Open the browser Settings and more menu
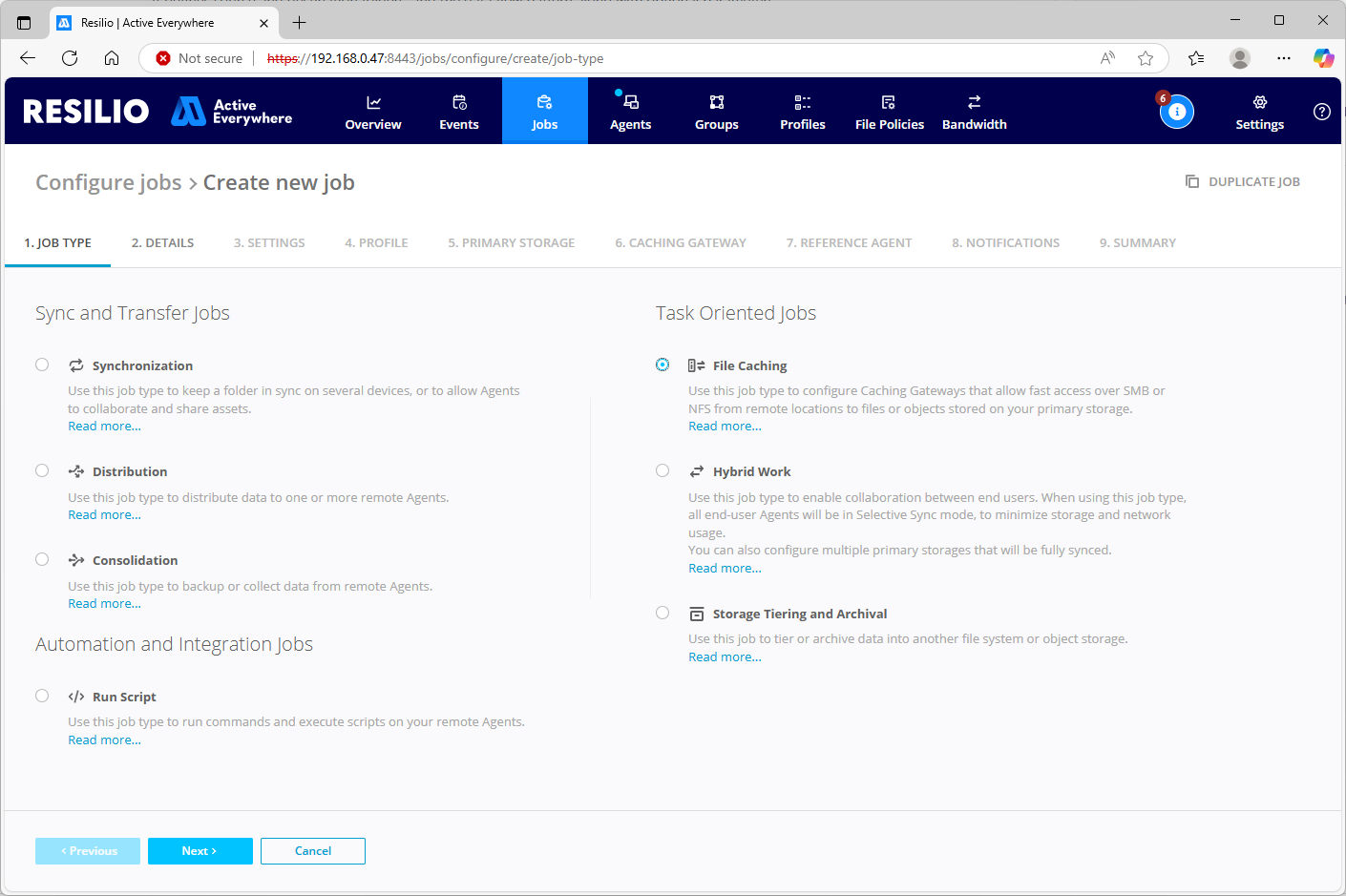 click(1283, 58)
